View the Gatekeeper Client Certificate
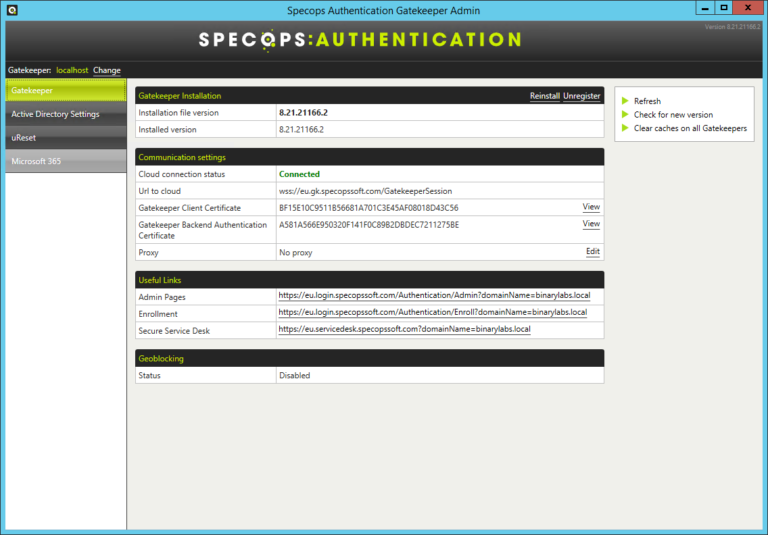This screenshot has height=535, width=768. [591, 207]
